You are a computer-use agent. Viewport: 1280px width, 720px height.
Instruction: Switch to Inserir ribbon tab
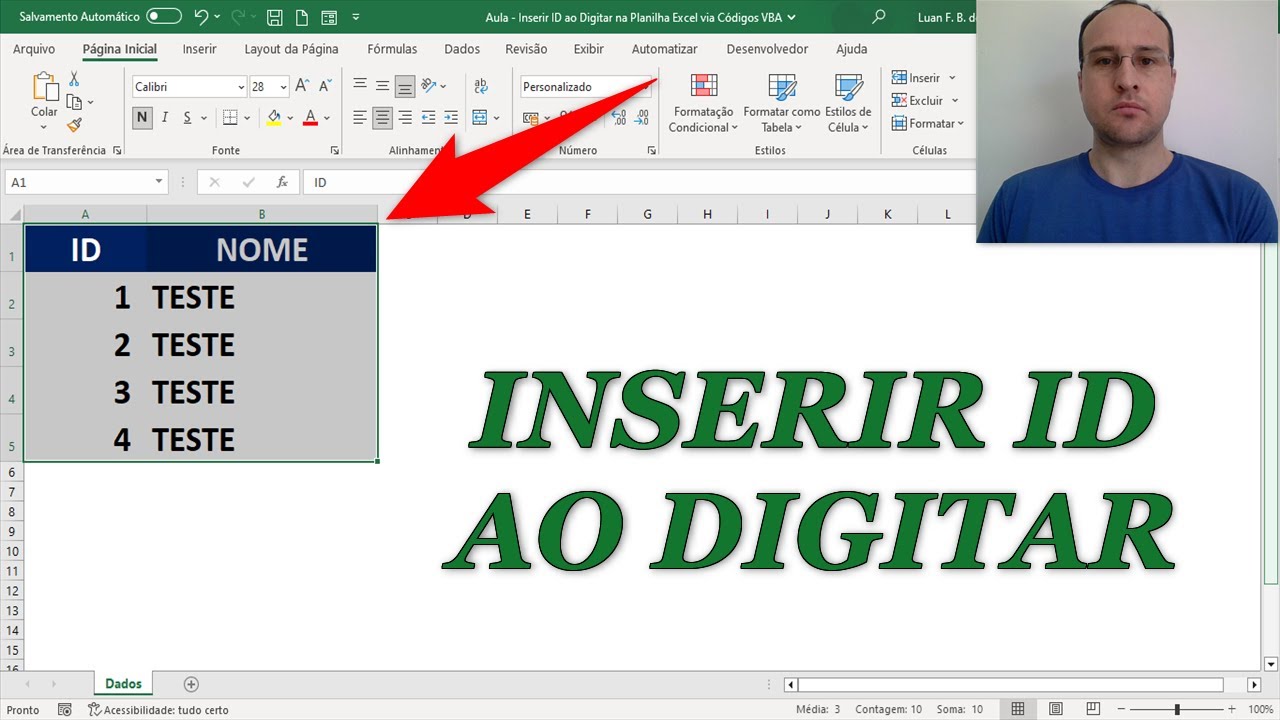pyautogui.click(x=200, y=49)
